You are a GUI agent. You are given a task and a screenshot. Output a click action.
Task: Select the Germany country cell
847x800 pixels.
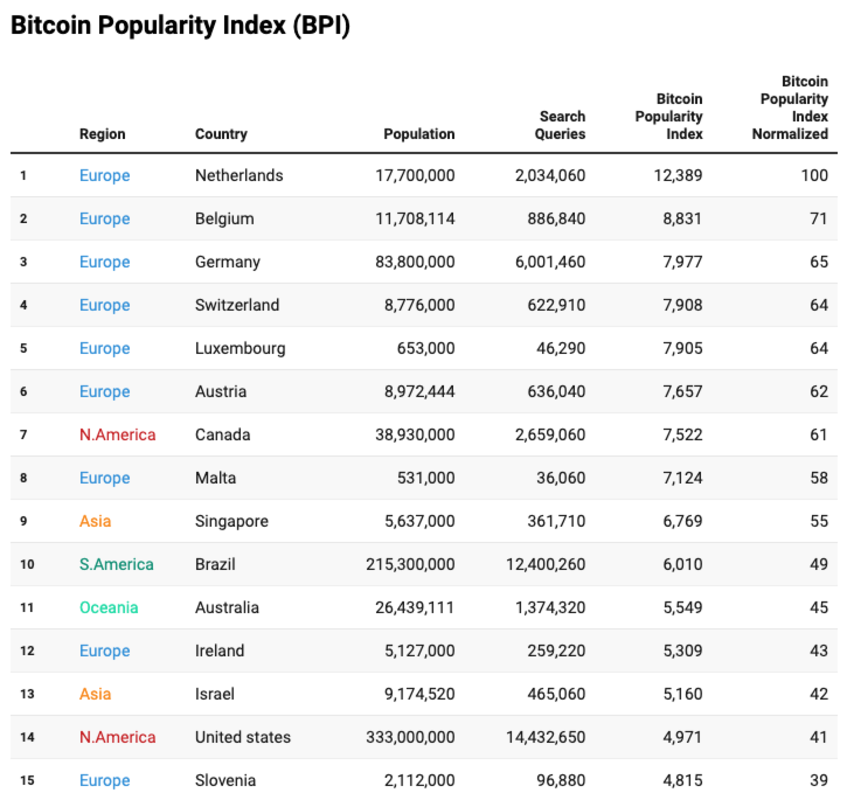(227, 262)
